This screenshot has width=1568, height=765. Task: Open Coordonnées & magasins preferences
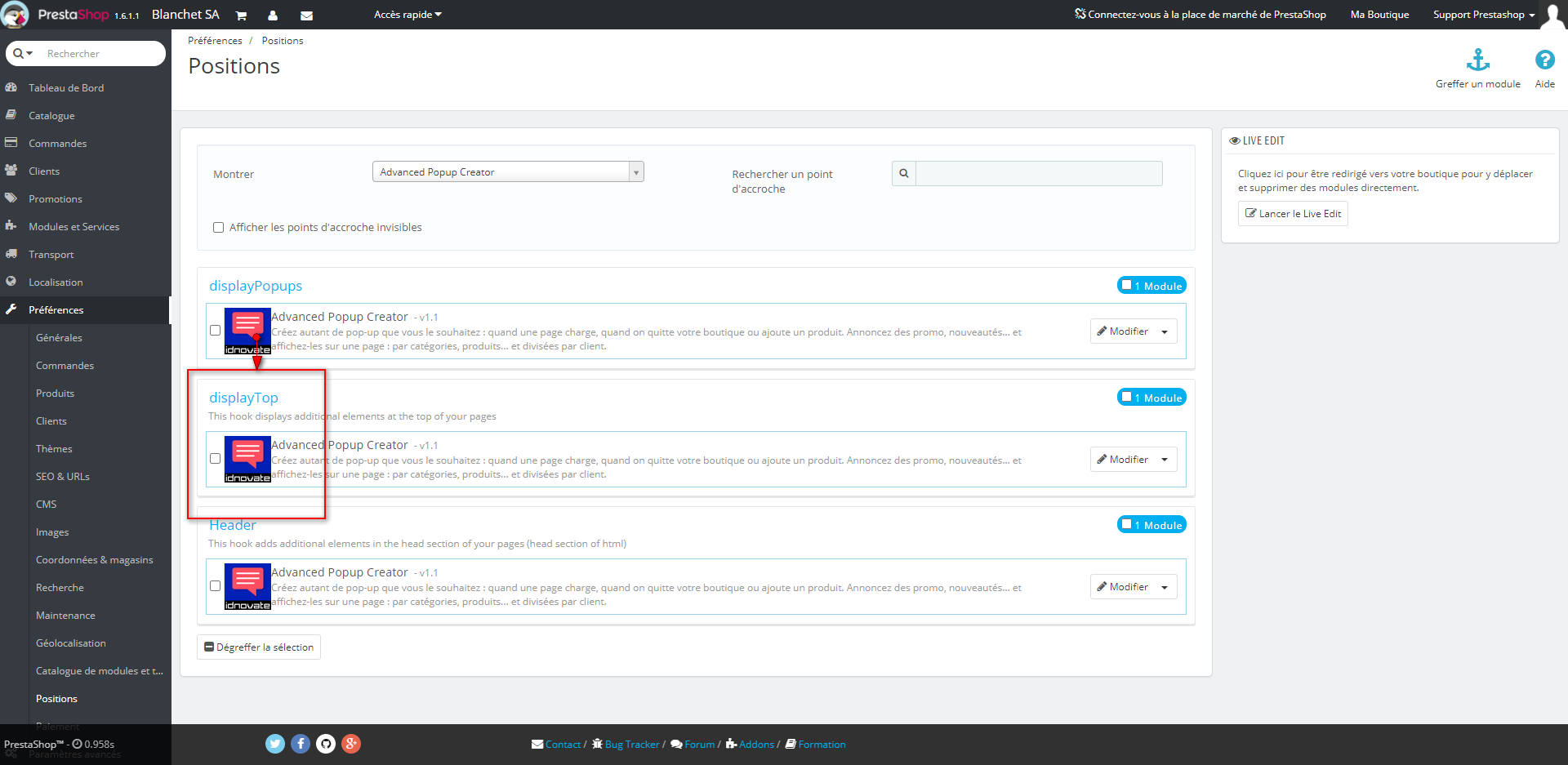(95, 560)
